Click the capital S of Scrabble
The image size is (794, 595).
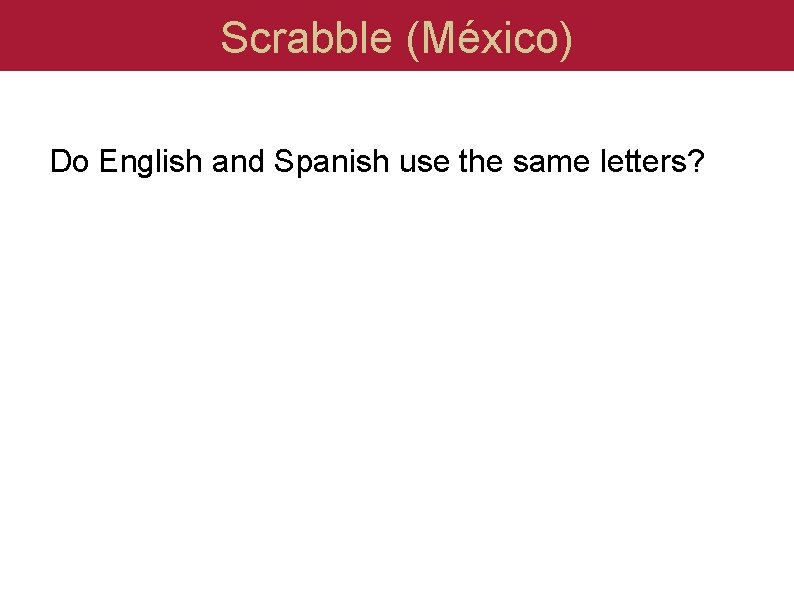(x=233, y=38)
